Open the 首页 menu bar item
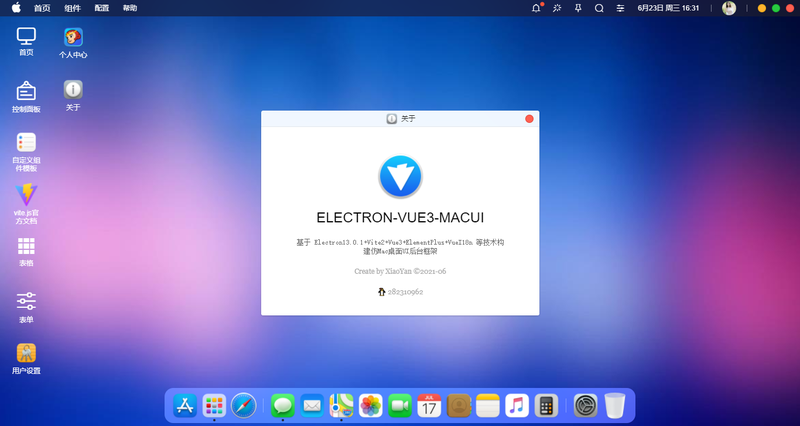This screenshot has height=426, width=800. (42, 8)
